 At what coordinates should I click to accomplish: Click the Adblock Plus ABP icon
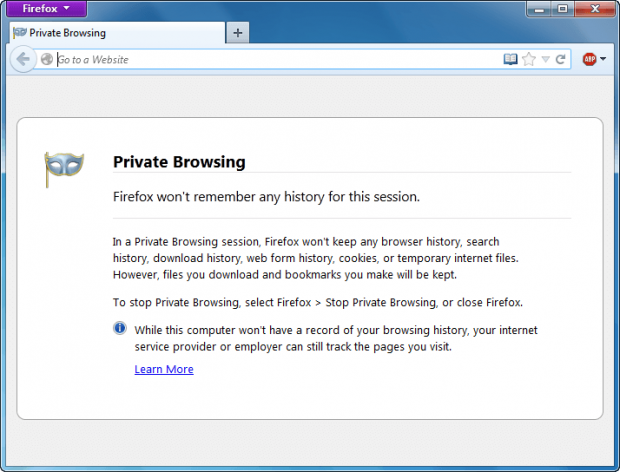pos(590,59)
